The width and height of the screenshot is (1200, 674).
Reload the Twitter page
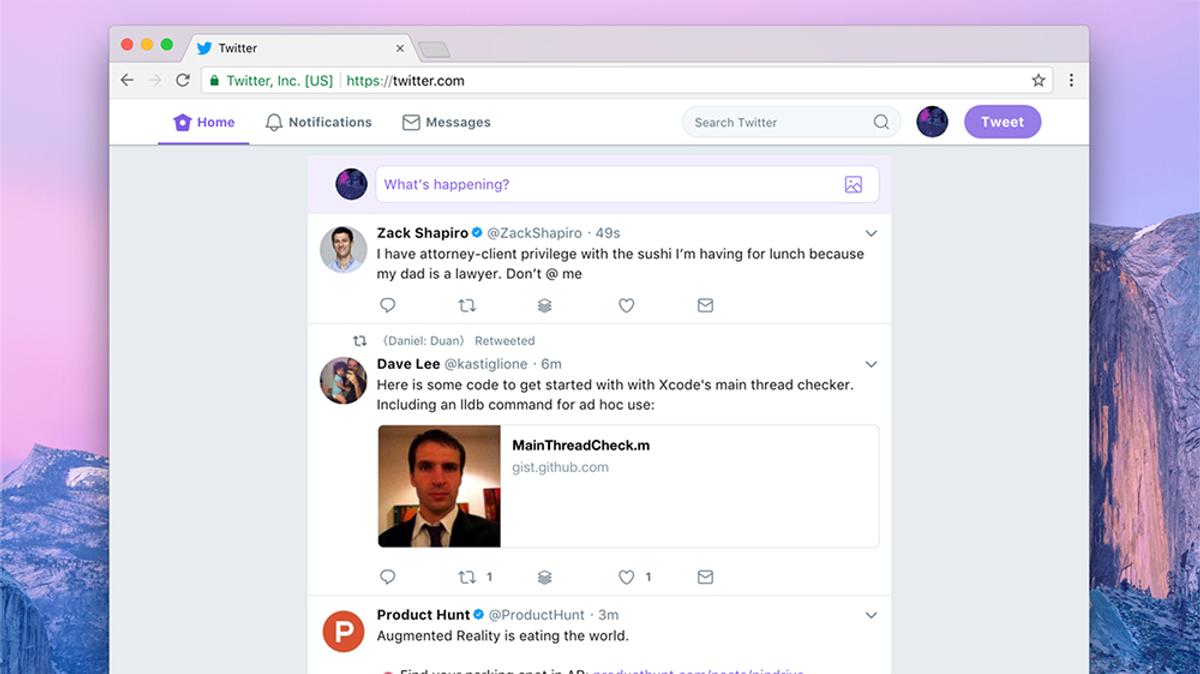tap(183, 80)
